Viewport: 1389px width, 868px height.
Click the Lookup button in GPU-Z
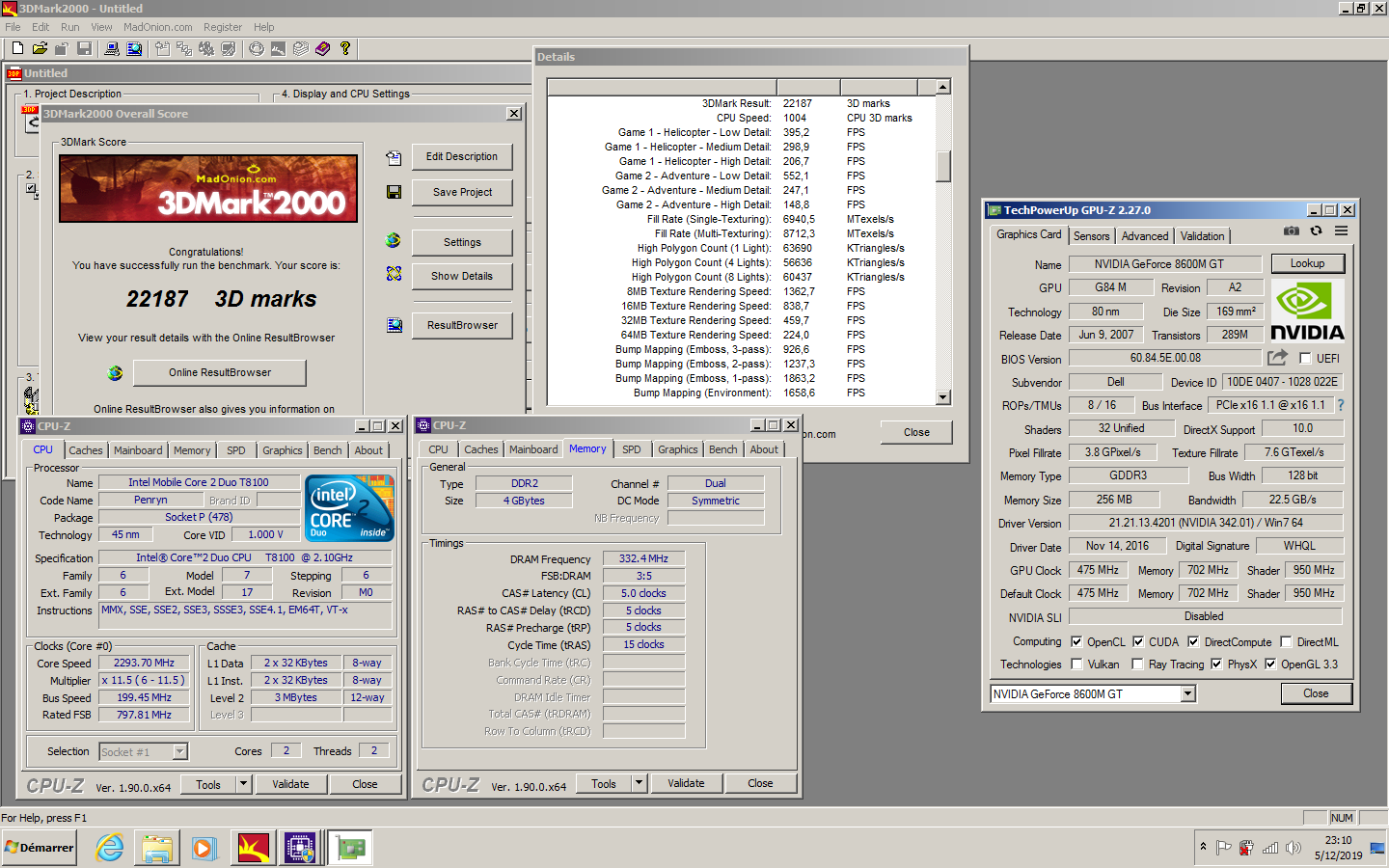(x=1307, y=263)
